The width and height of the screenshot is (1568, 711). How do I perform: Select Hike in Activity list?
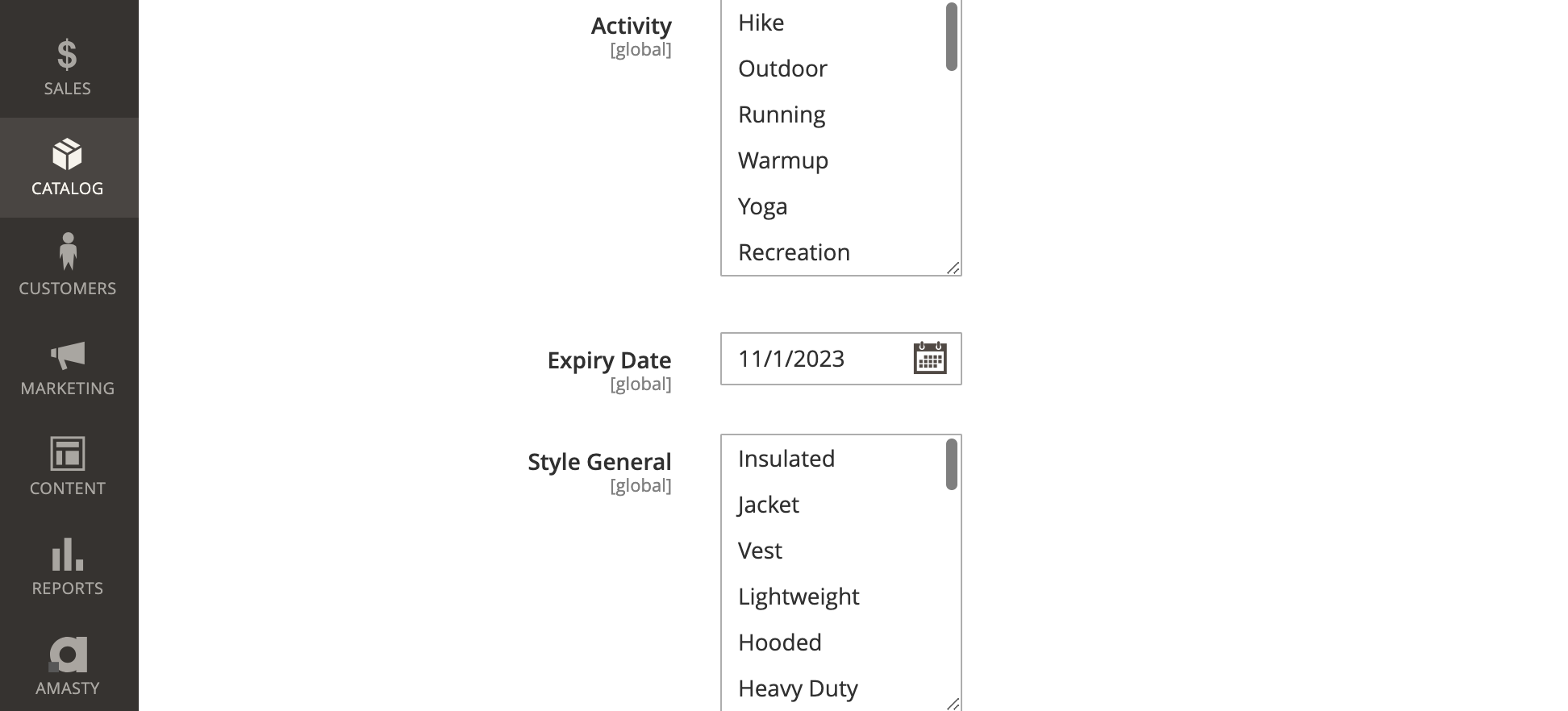pos(761,23)
